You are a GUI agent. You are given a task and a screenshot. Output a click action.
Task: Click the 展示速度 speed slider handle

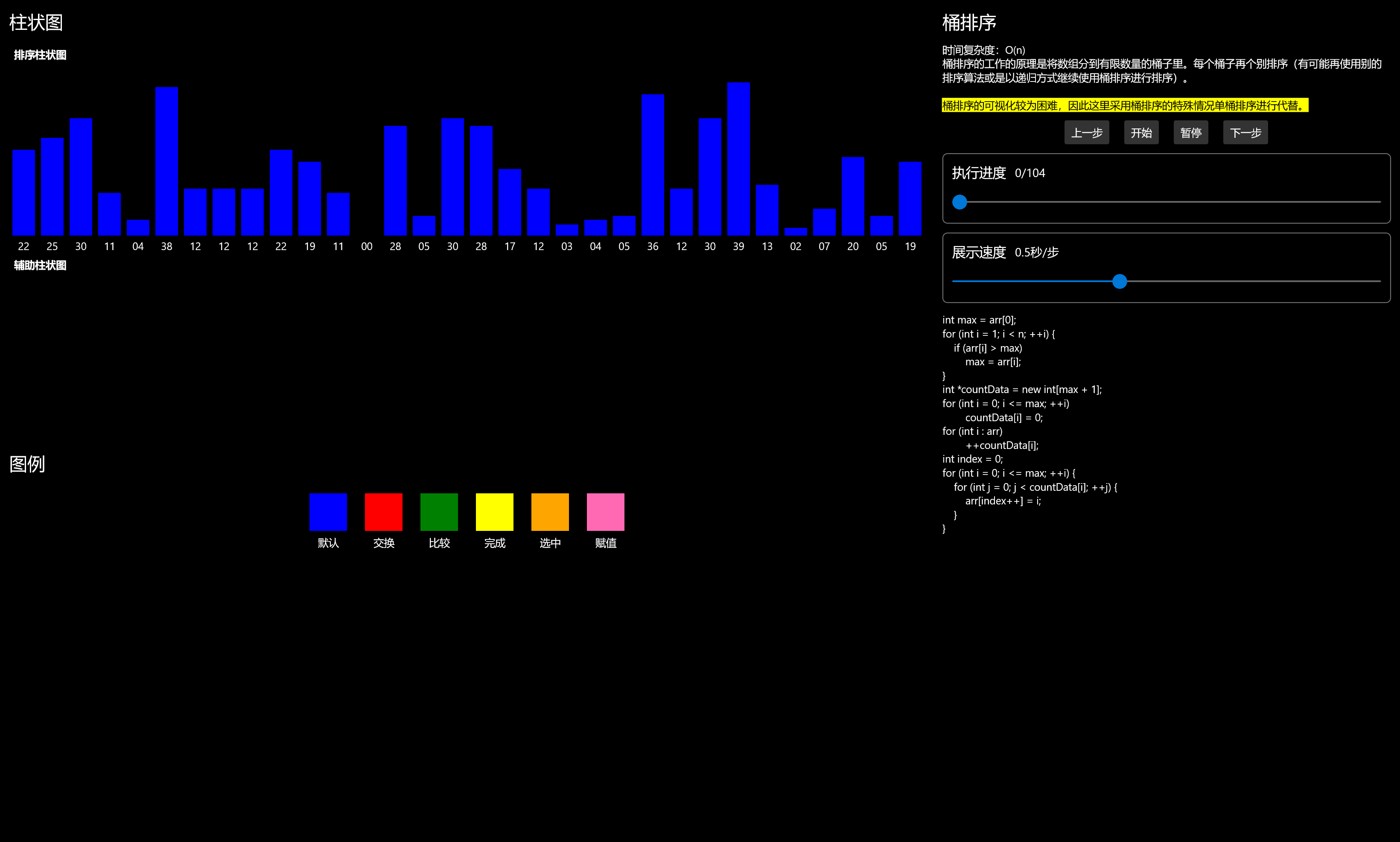(1119, 281)
